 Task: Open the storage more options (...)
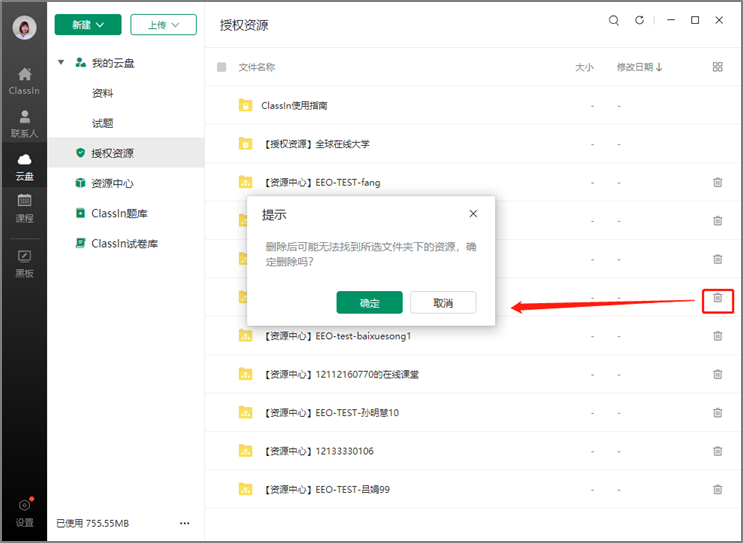185,523
